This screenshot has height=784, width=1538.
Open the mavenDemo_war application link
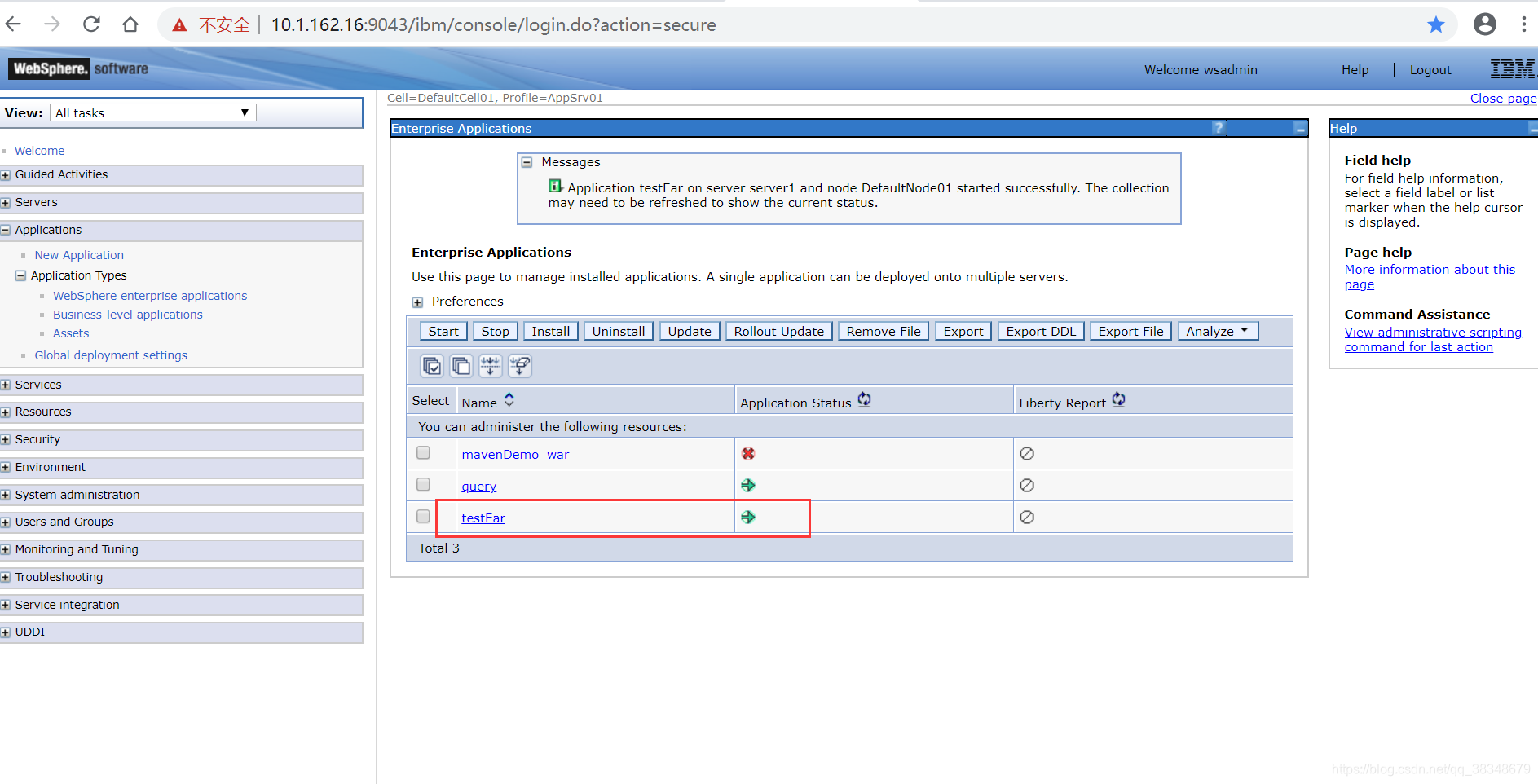[x=515, y=455]
